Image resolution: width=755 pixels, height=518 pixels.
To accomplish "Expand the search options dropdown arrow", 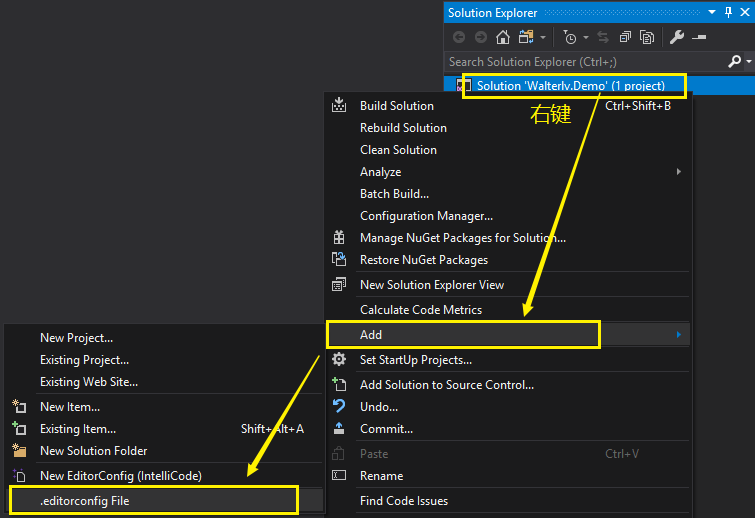I will (749, 62).
